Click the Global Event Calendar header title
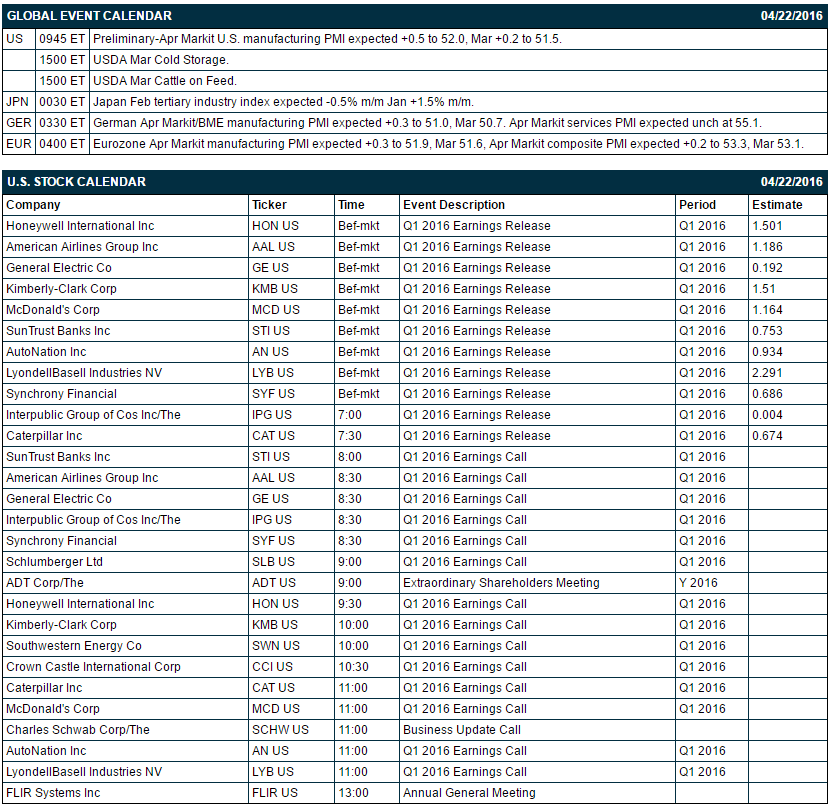This screenshot has height=809, width=831. coord(89,16)
